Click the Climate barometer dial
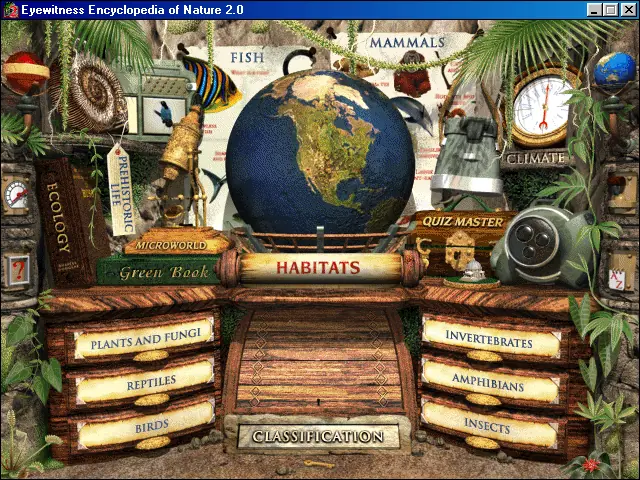 pos(541,109)
